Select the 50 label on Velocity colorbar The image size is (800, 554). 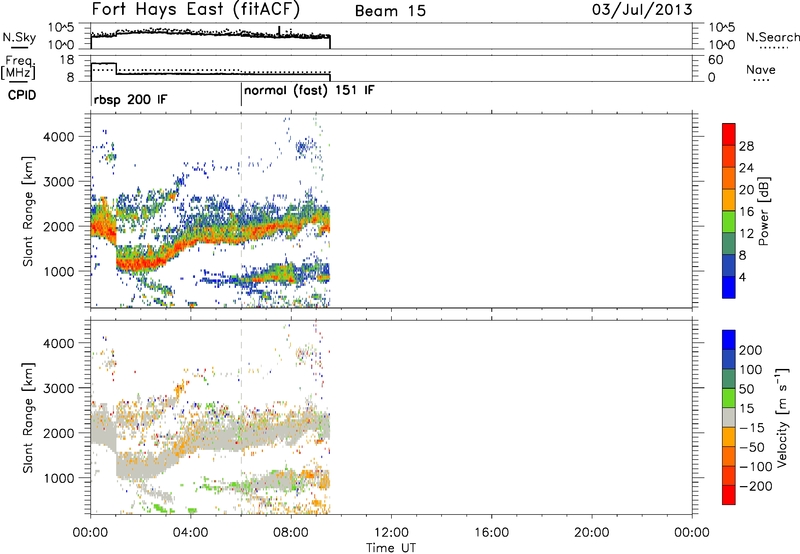pos(746,389)
